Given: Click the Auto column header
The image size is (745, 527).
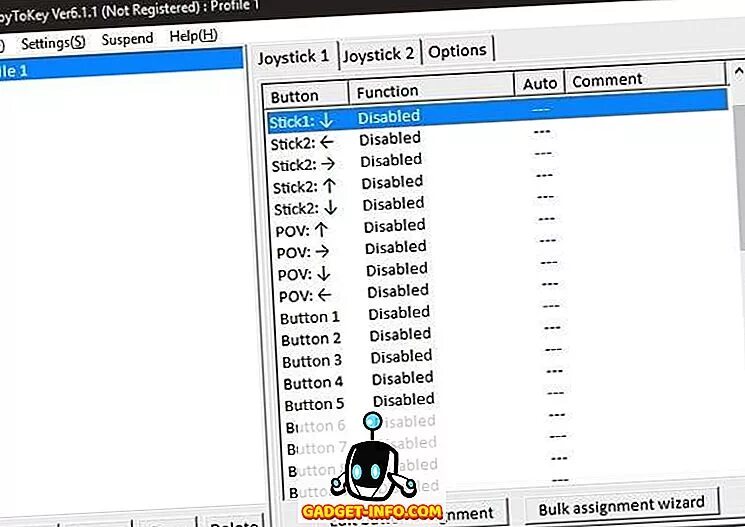Looking at the screenshot, I should 539,83.
